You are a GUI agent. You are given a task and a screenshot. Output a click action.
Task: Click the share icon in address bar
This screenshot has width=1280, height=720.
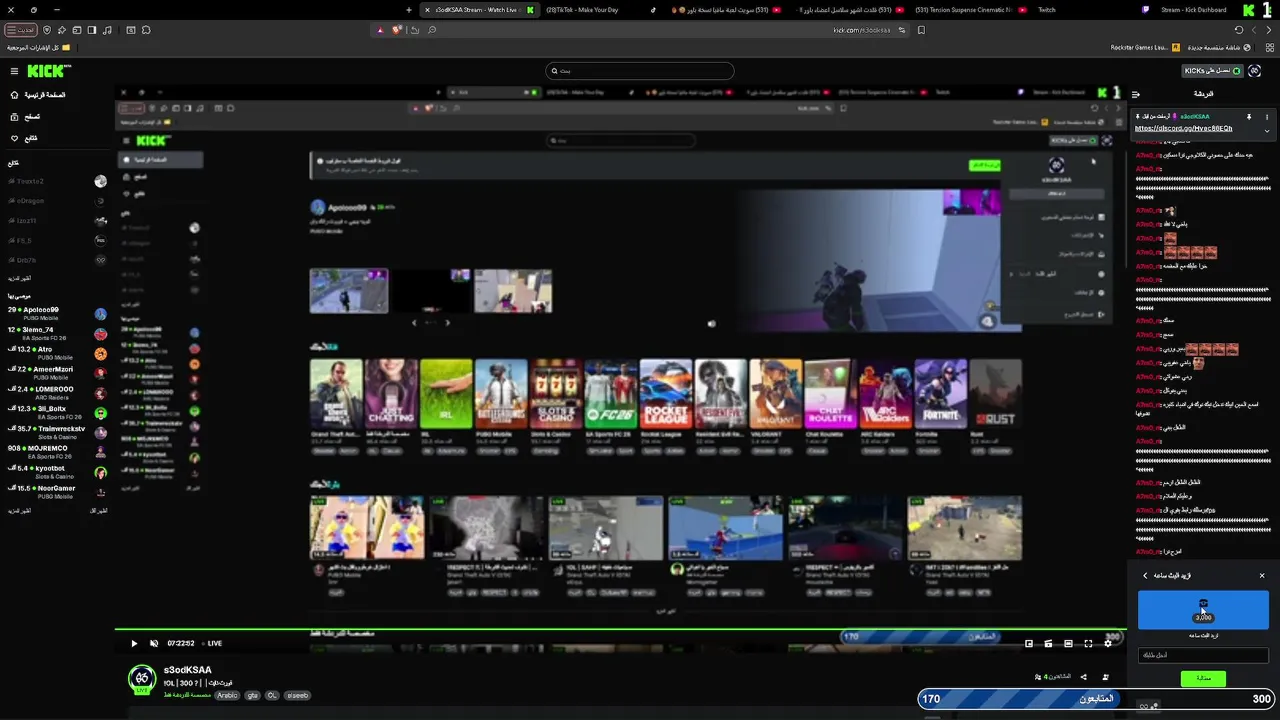coord(414,30)
